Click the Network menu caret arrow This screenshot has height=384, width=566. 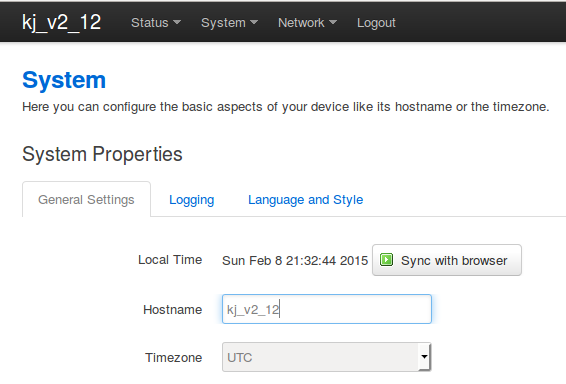click(333, 22)
